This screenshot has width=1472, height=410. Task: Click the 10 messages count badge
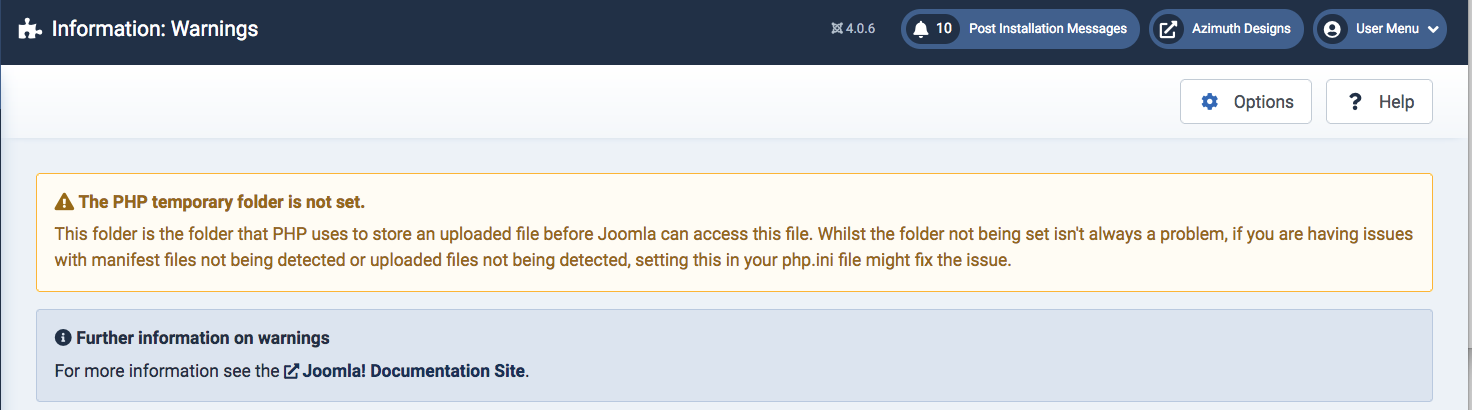pos(943,29)
